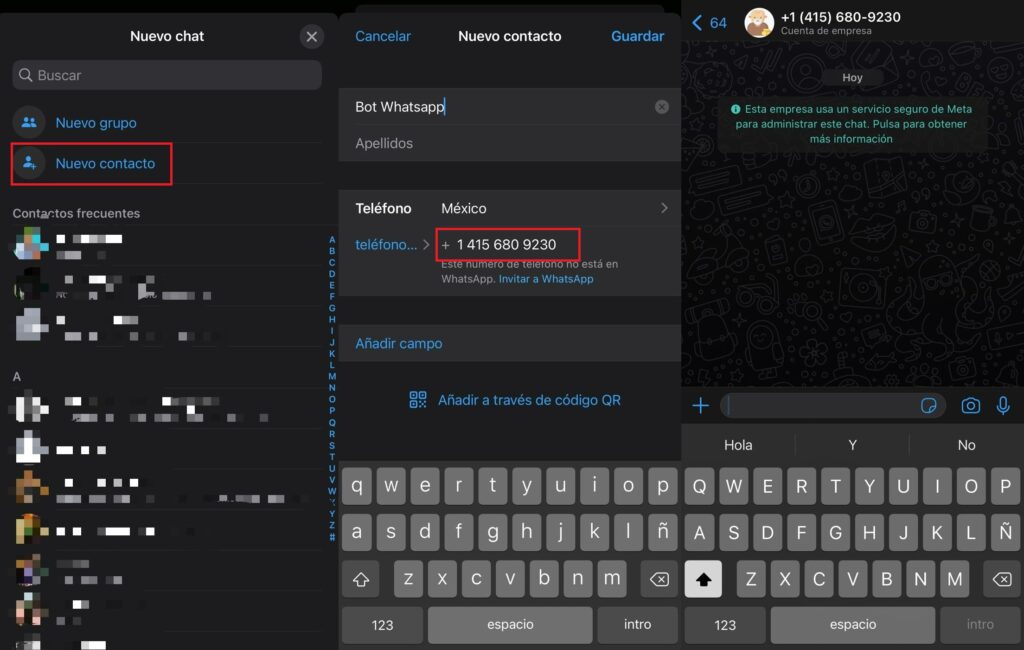Viewport: 1024px width, 650px height.
Task: Click the Nuevo grupo people icon
Action: (29, 122)
